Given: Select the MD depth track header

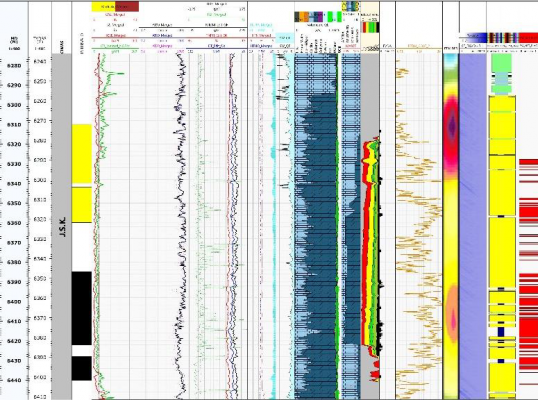Looking at the screenshot, I should coord(14,43).
